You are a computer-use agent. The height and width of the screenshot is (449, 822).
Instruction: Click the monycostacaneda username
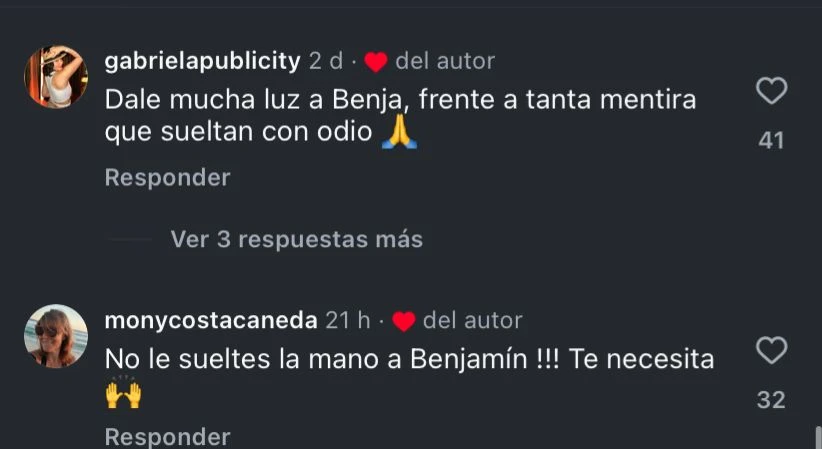[211, 321]
